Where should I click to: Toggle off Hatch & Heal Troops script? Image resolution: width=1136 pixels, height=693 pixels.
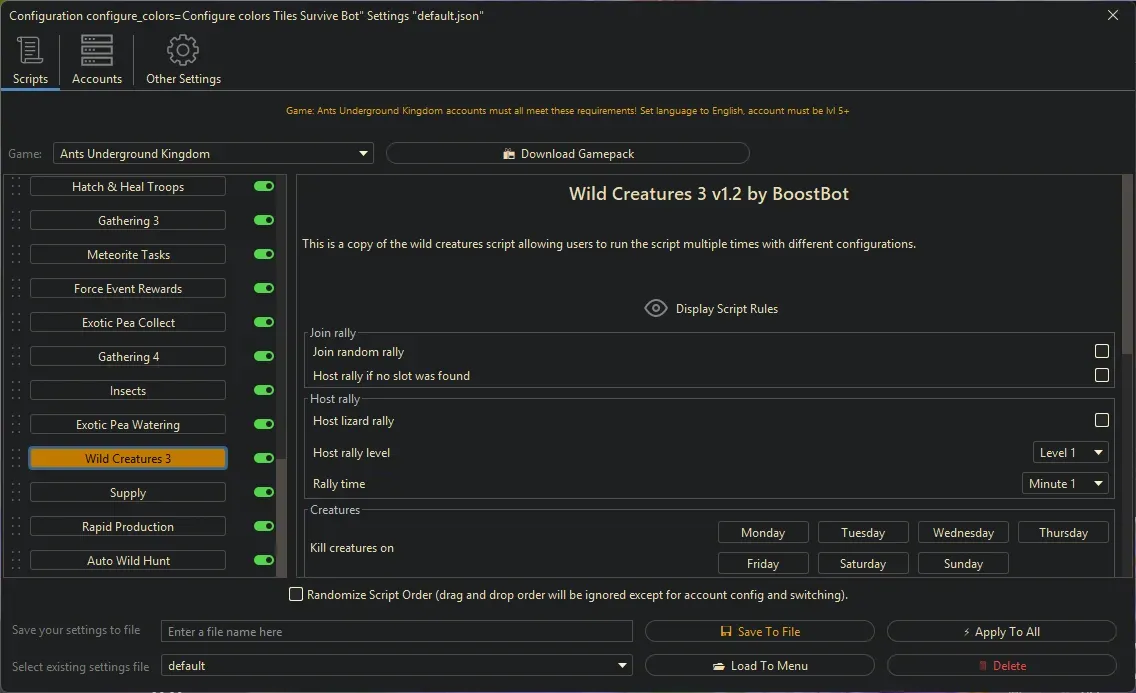264,187
